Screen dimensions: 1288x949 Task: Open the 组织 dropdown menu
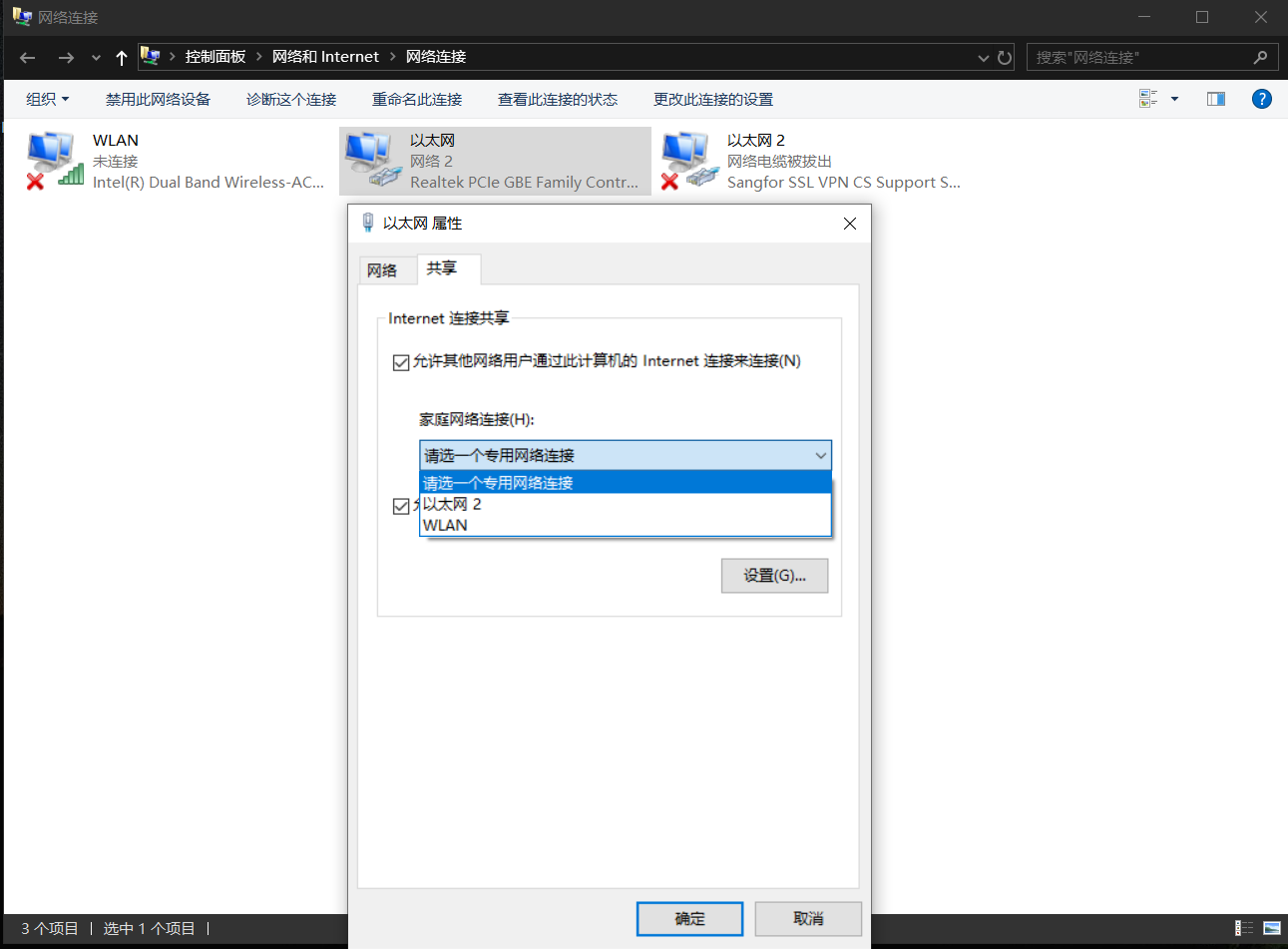coord(46,99)
